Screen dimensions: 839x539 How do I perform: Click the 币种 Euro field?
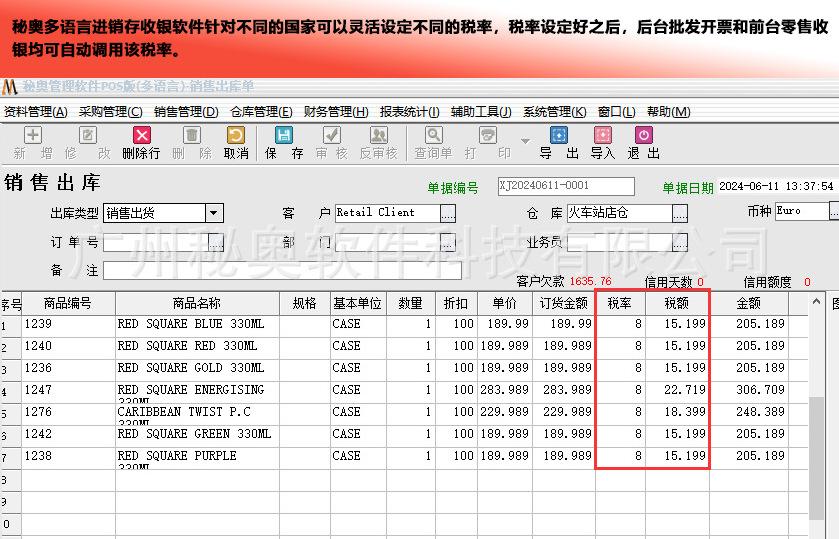click(x=802, y=211)
